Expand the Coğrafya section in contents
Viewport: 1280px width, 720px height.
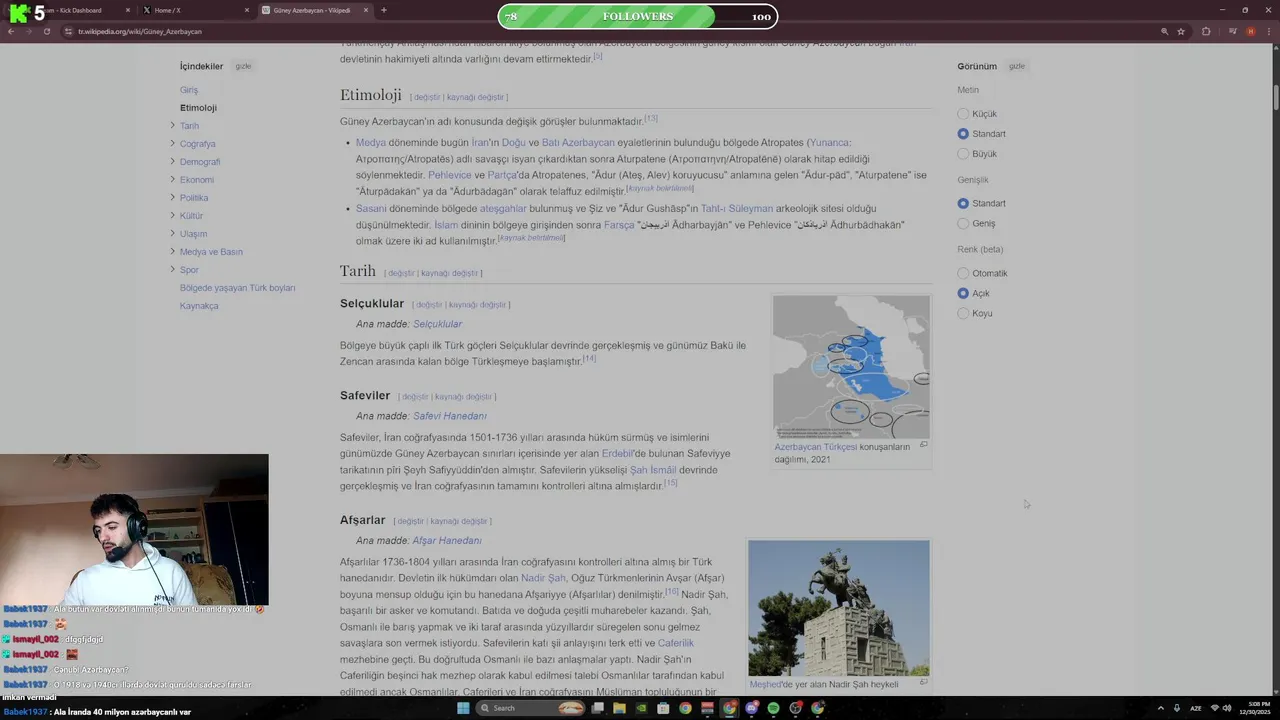coord(172,144)
